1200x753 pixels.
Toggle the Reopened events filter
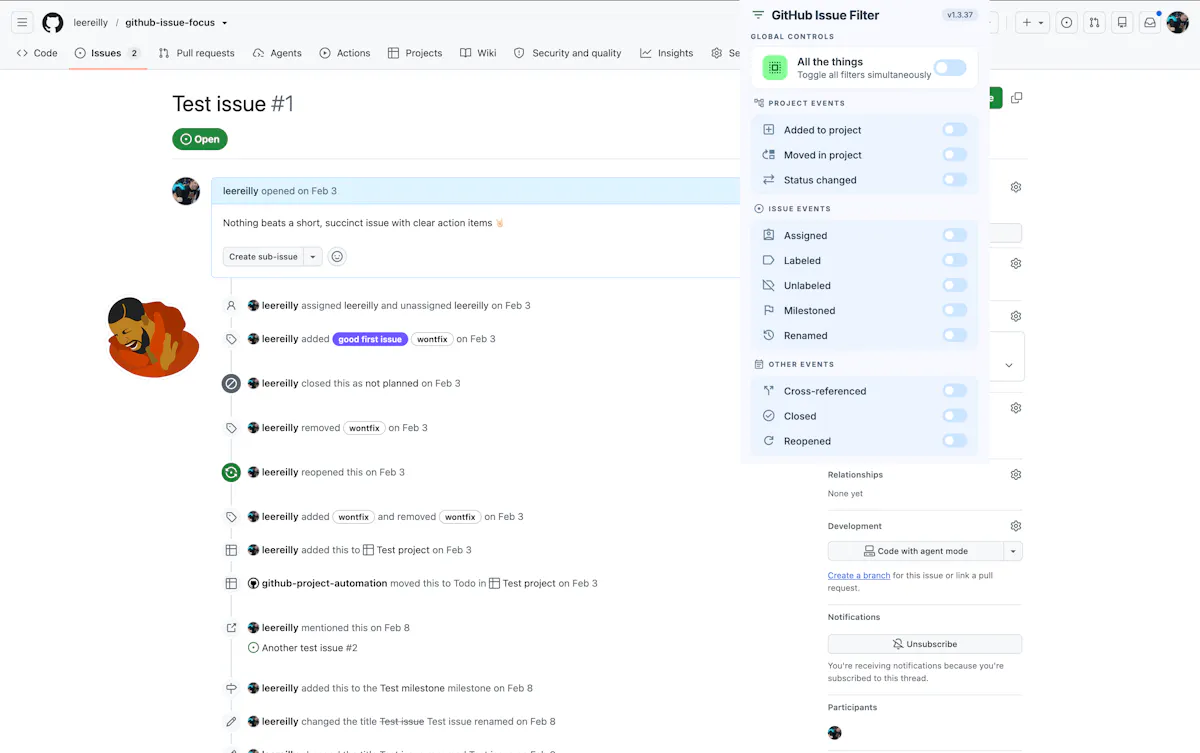[x=955, y=441]
